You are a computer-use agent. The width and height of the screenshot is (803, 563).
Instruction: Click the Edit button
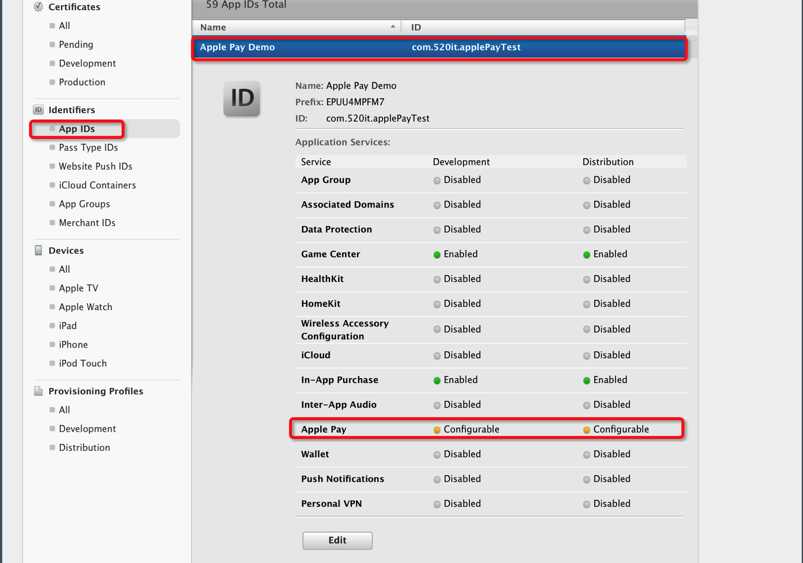(x=337, y=540)
